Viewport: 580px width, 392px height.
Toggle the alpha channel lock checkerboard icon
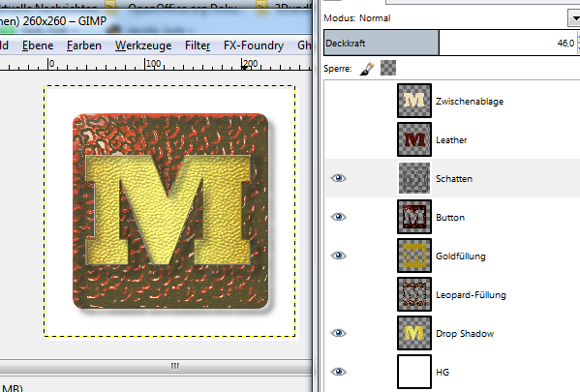pos(388,68)
